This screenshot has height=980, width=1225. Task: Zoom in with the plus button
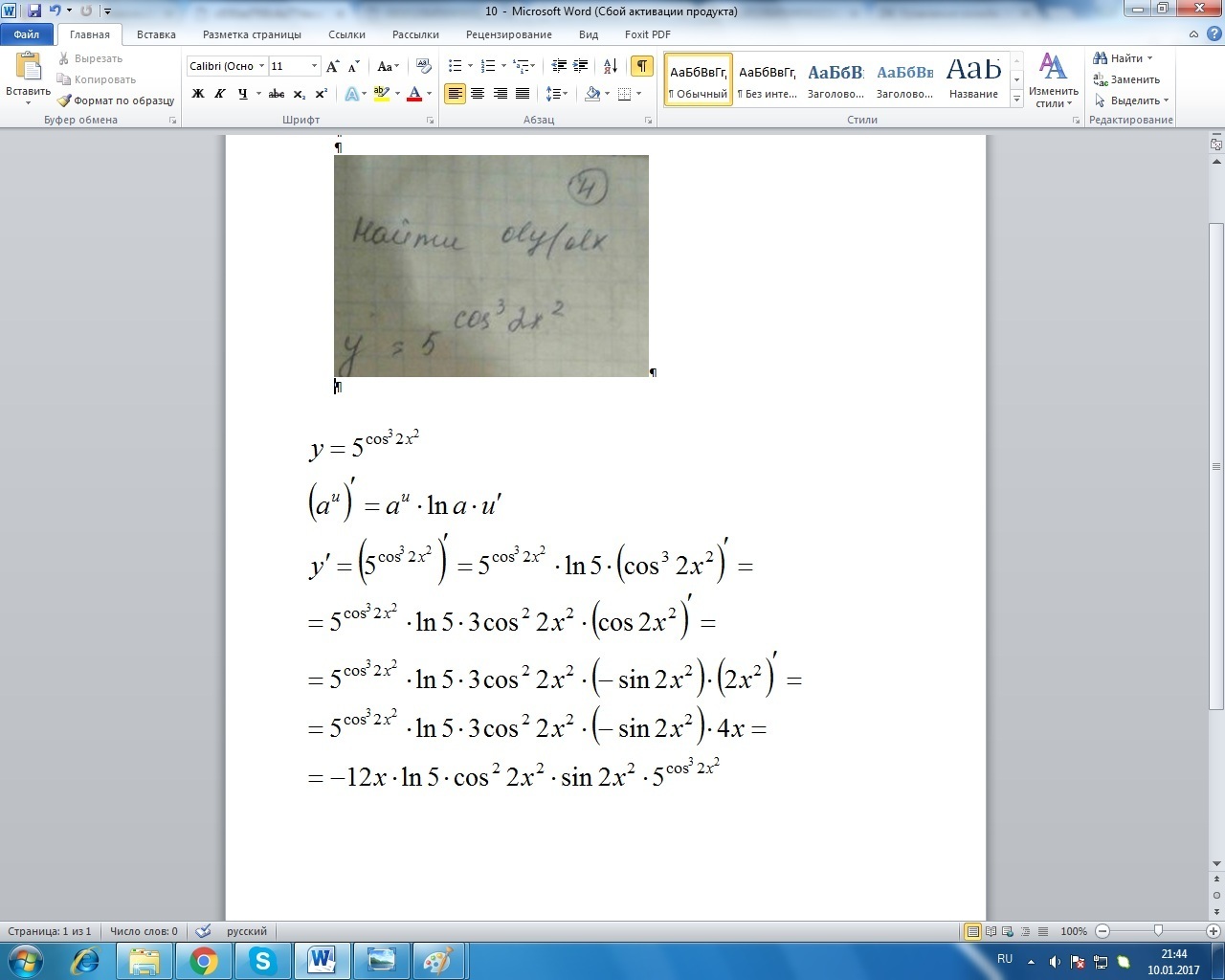tap(1213, 931)
